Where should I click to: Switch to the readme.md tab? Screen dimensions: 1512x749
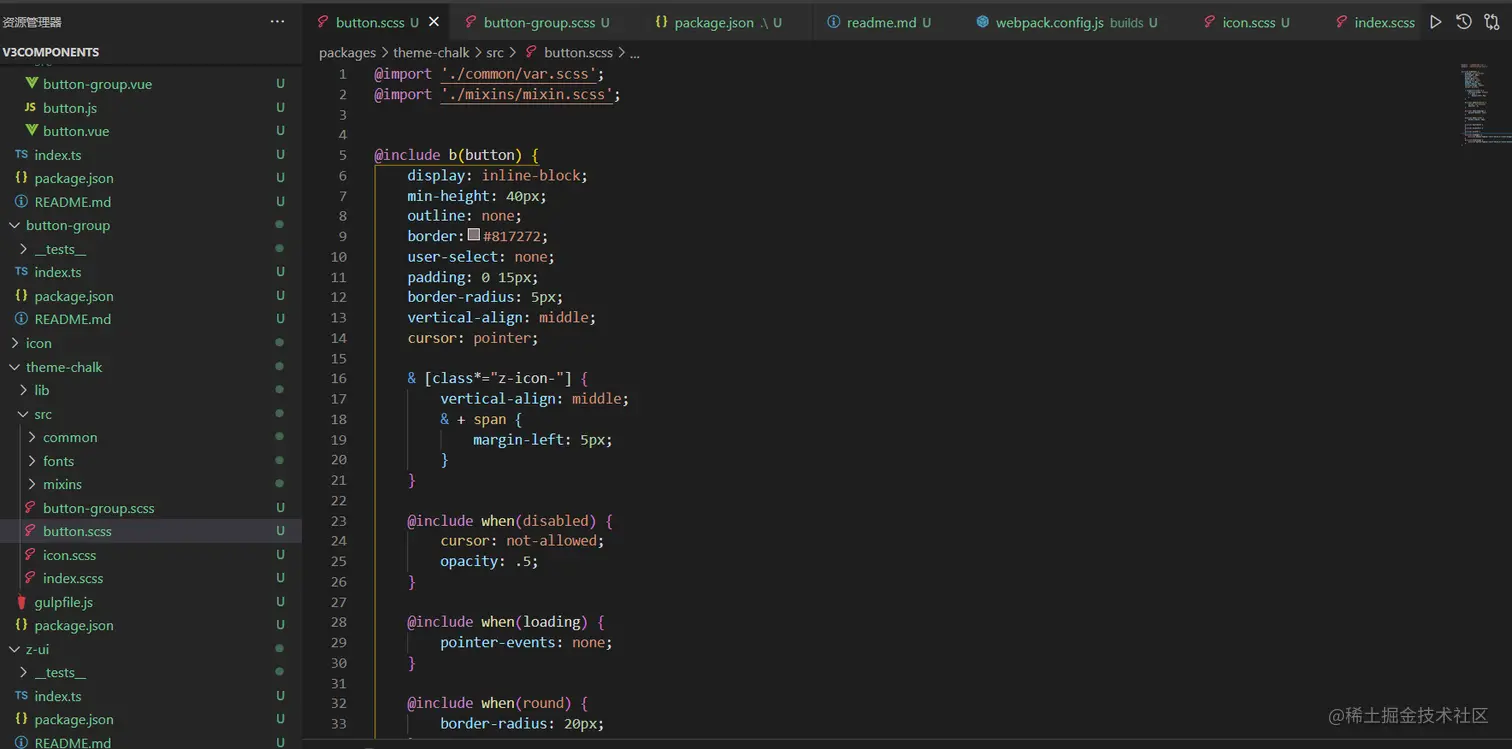pos(880,22)
